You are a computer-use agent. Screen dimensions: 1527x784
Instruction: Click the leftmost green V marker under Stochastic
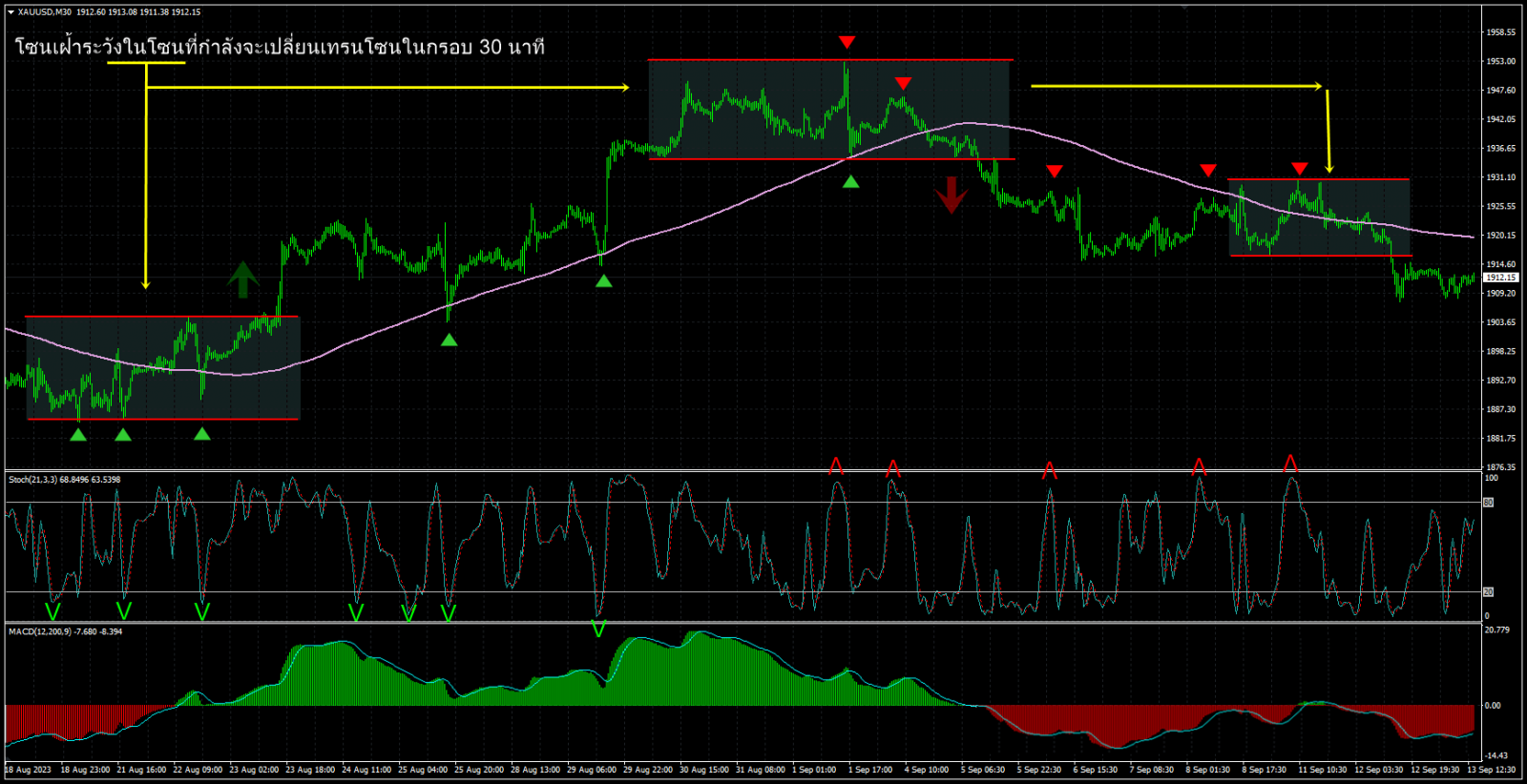click(x=52, y=610)
